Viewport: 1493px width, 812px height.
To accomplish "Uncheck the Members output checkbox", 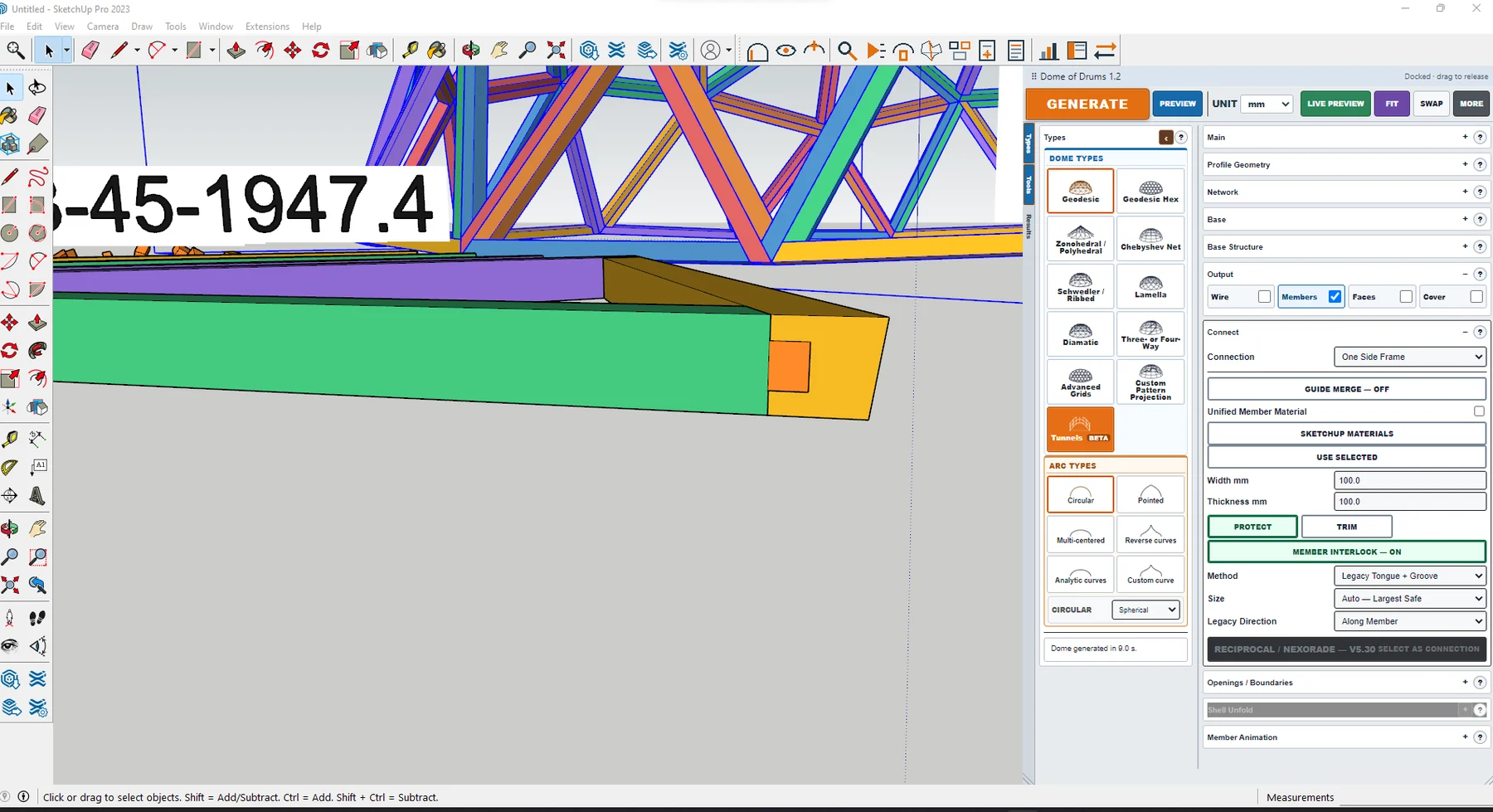I will 1335,296.
